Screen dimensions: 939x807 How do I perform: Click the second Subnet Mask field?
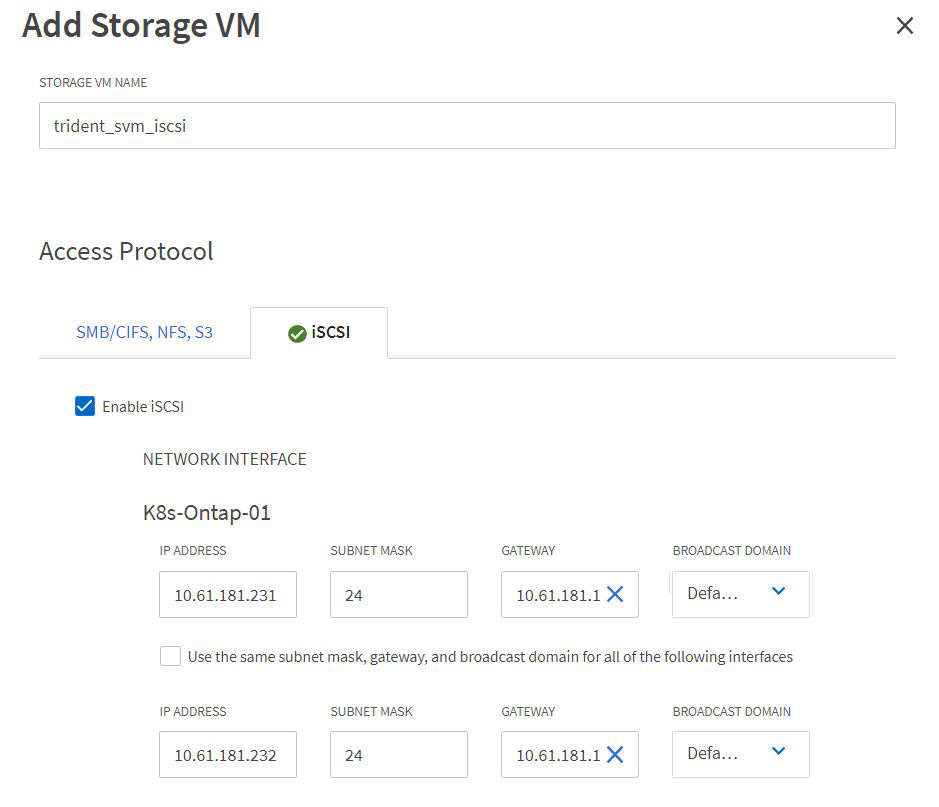point(398,755)
